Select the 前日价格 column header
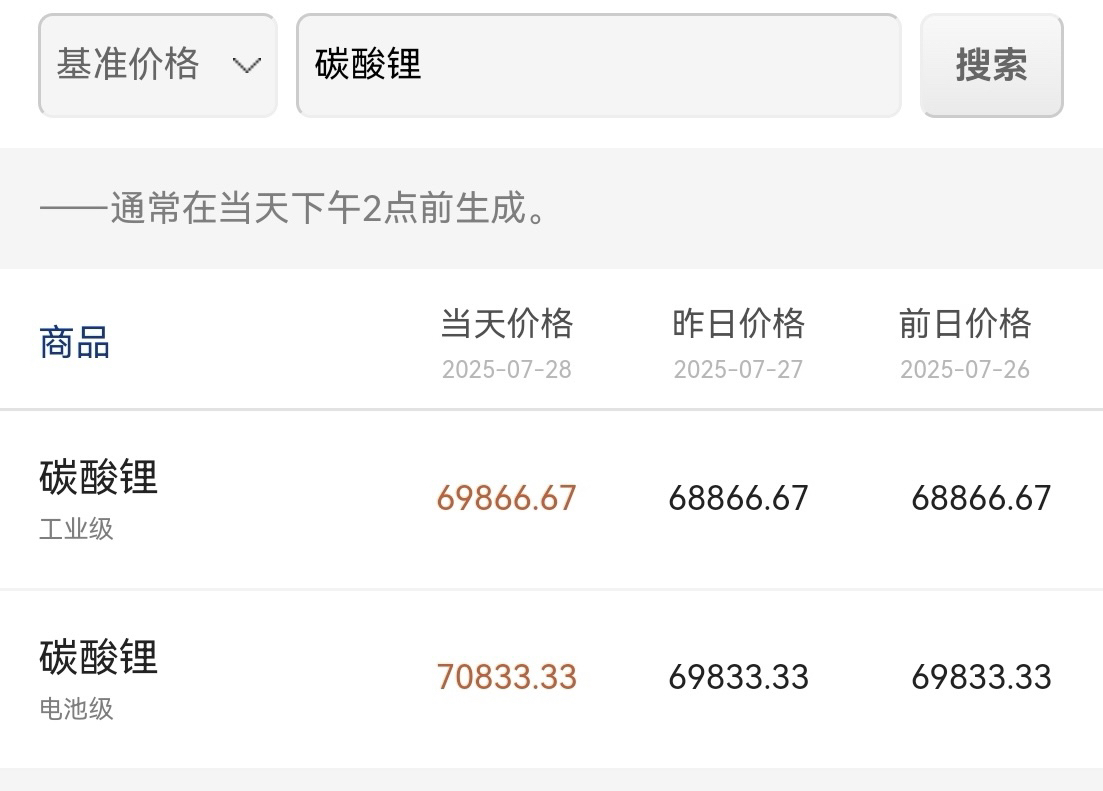Viewport: 1103px width, 791px height. click(965, 324)
